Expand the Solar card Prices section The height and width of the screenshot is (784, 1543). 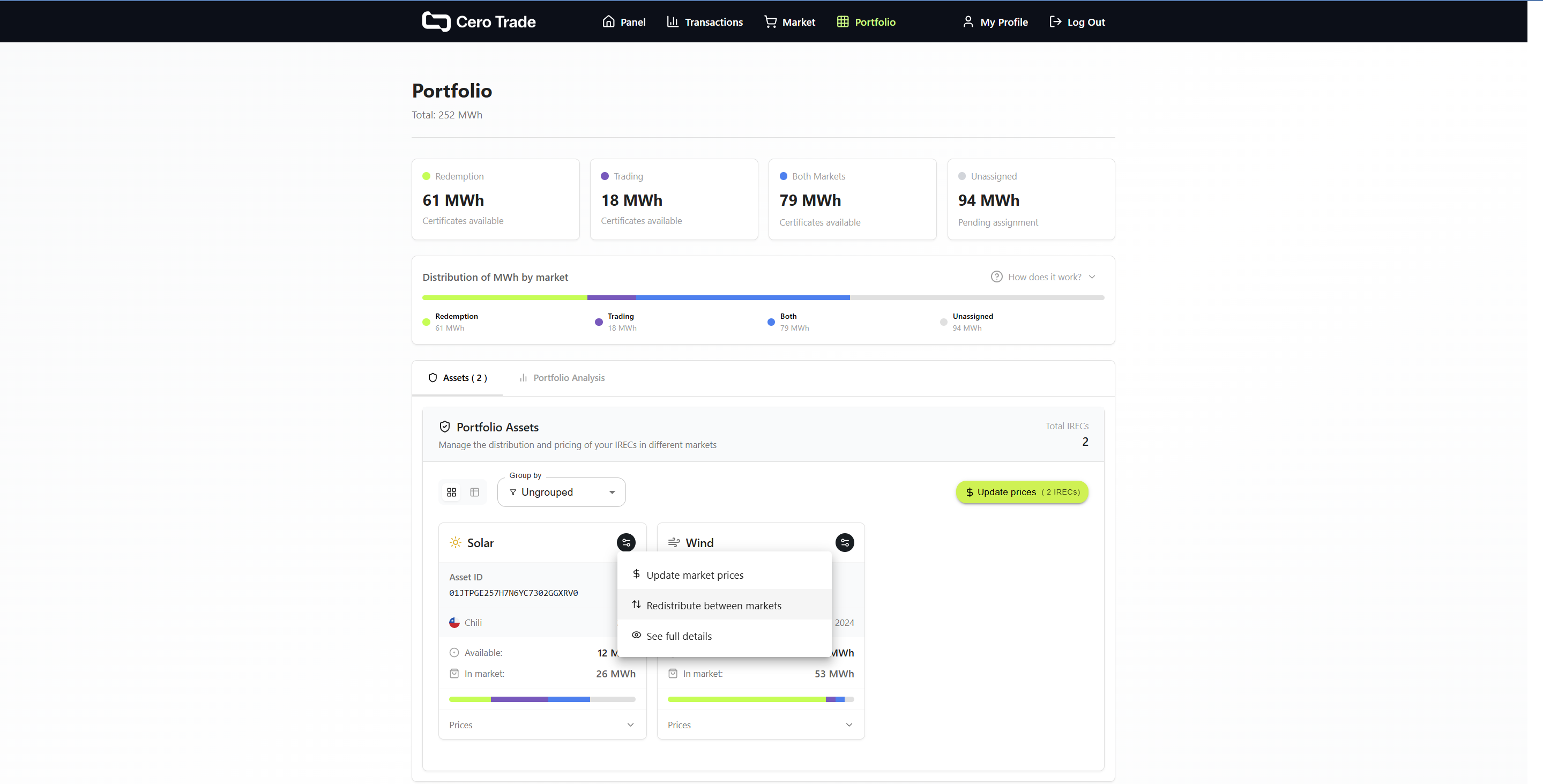coord(541,725)
